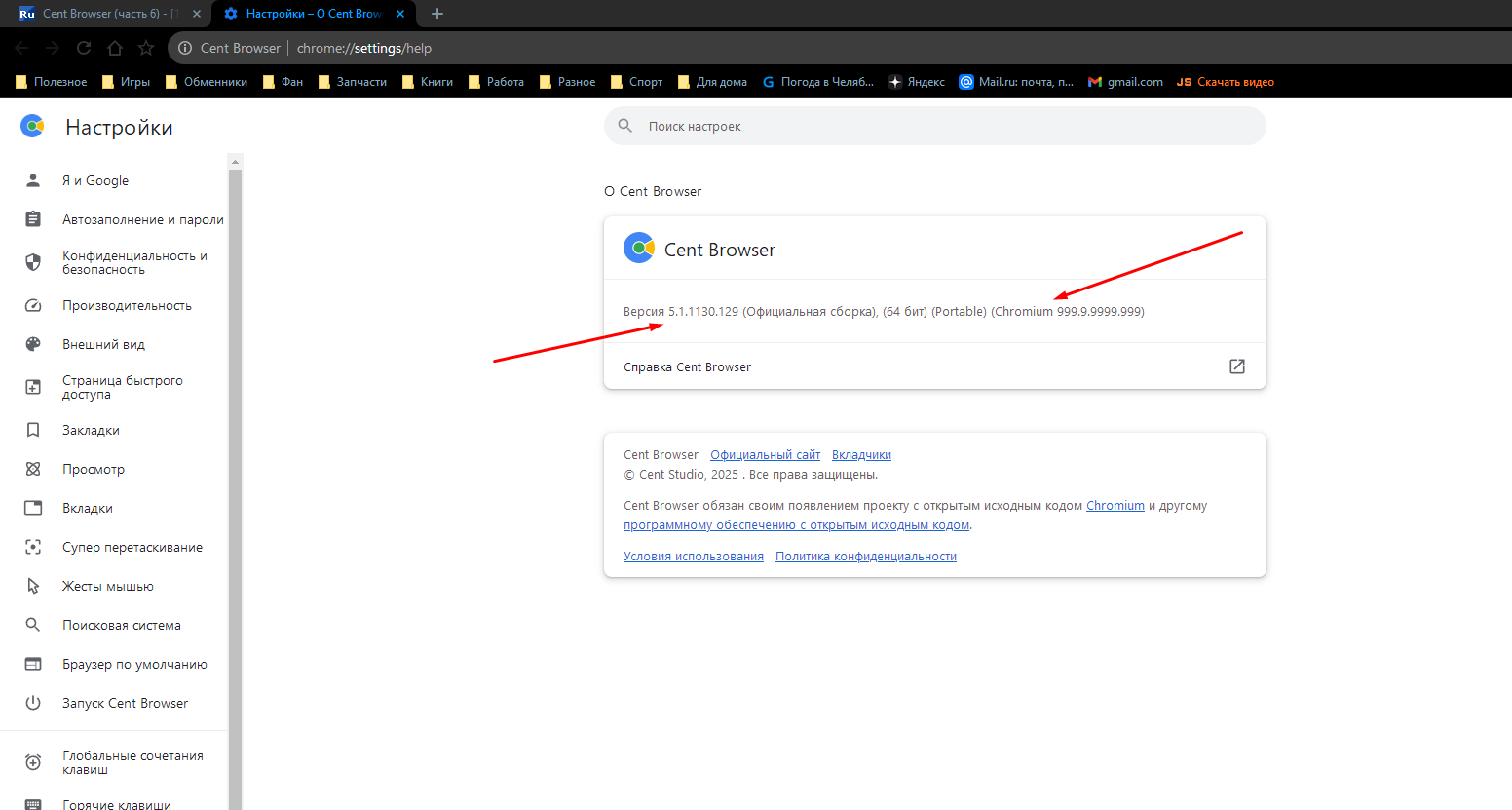1512x810 pixels.
Task: Open new tab with plus icon
Action: [x=437, y=14]
